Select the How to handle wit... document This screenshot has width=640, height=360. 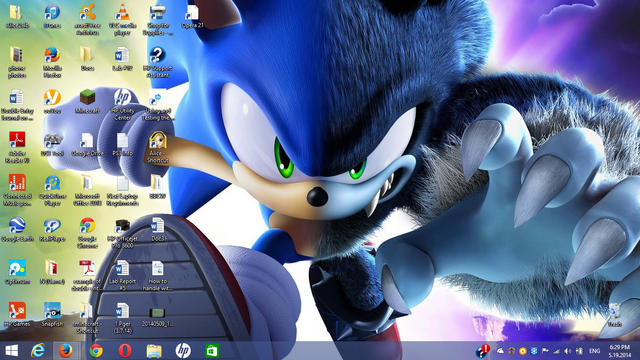pyautogui.click(x=158, y=276)
